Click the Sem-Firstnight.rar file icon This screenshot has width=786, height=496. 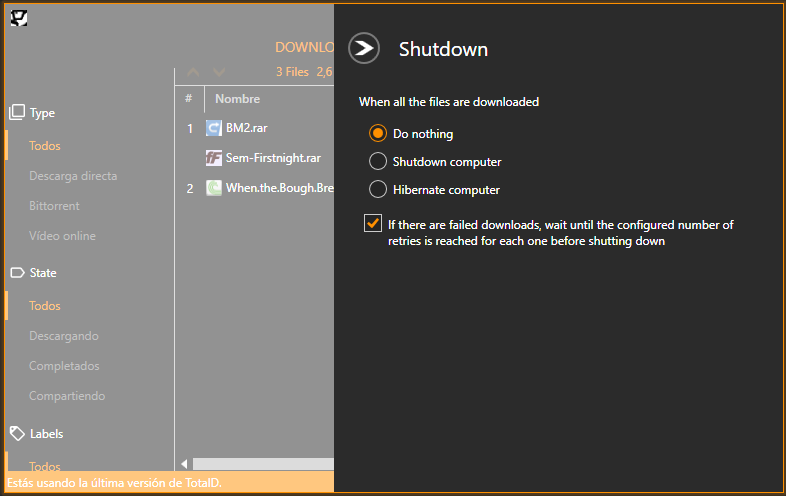point(214,158)
